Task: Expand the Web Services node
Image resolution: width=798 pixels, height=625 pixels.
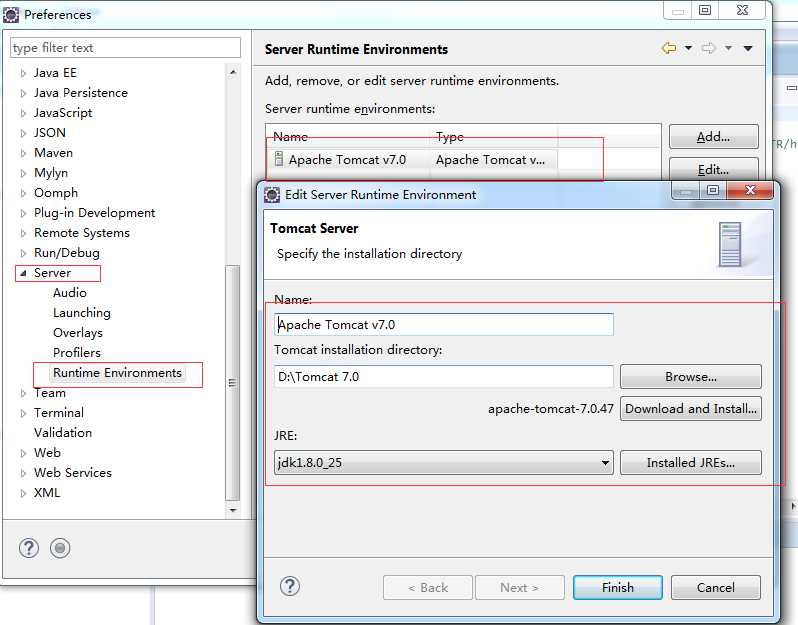Action: [x=23, y=473]
